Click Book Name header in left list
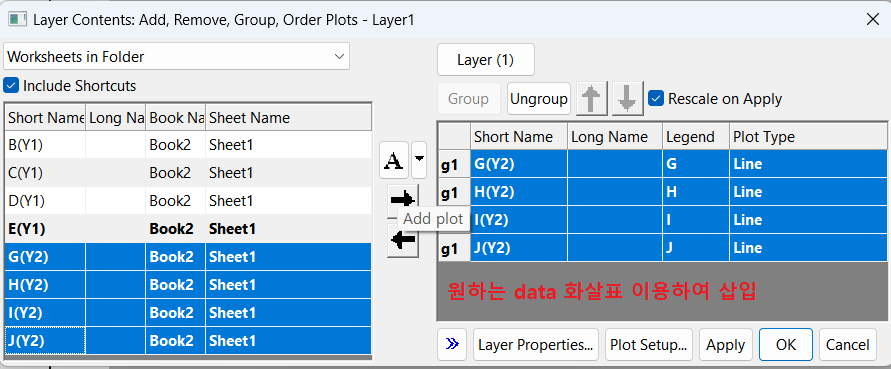Image resolution: width=891 pixels, height=369 pixels. pos(176,118)
